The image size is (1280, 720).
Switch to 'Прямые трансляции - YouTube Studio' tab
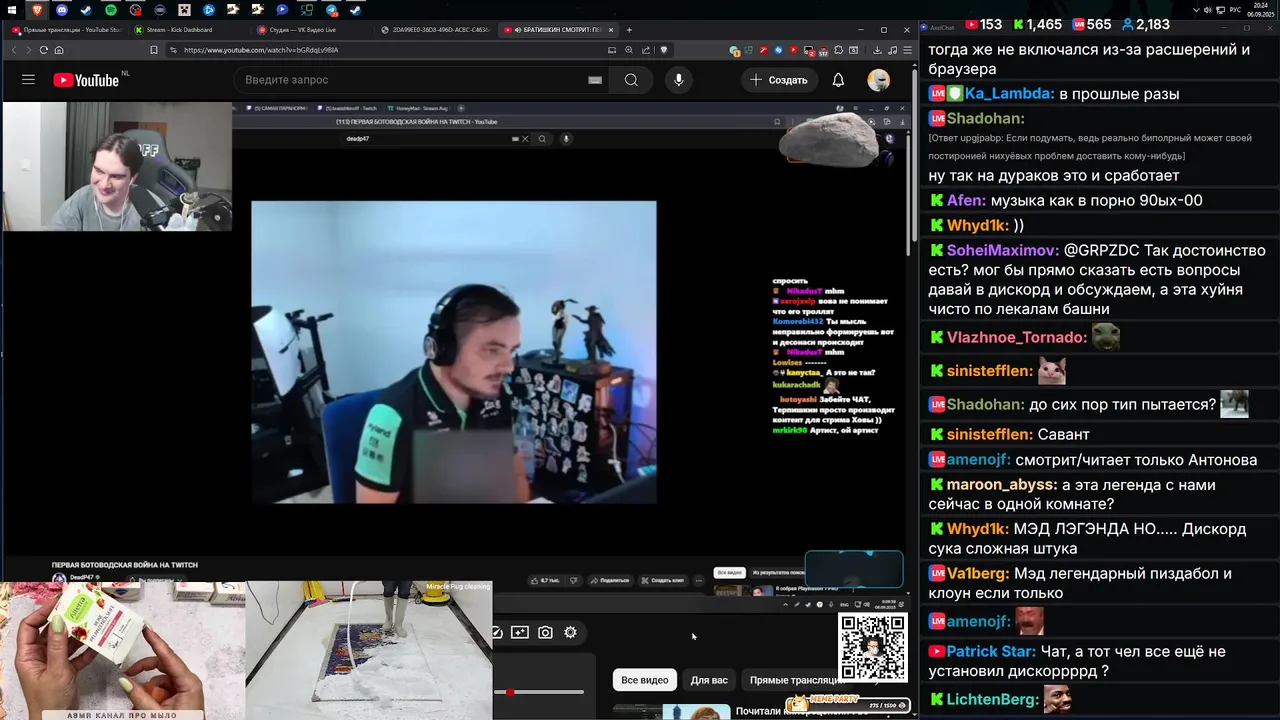pos(65,30)
